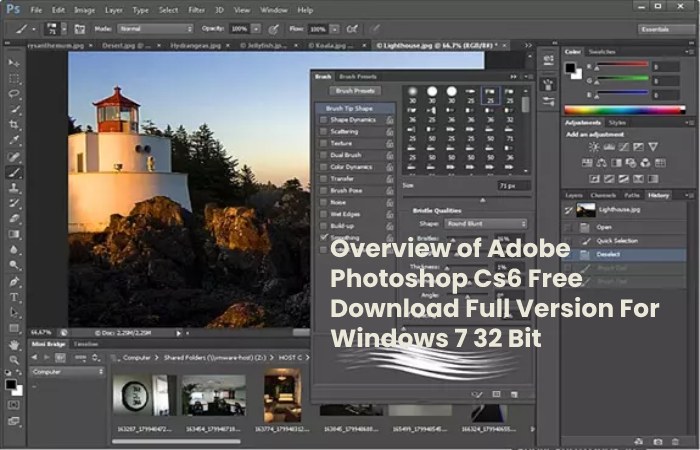This screenshot has width=700, height=450.
Task: Select the Rectangular Marquee tool
Action: click(14, 79)
